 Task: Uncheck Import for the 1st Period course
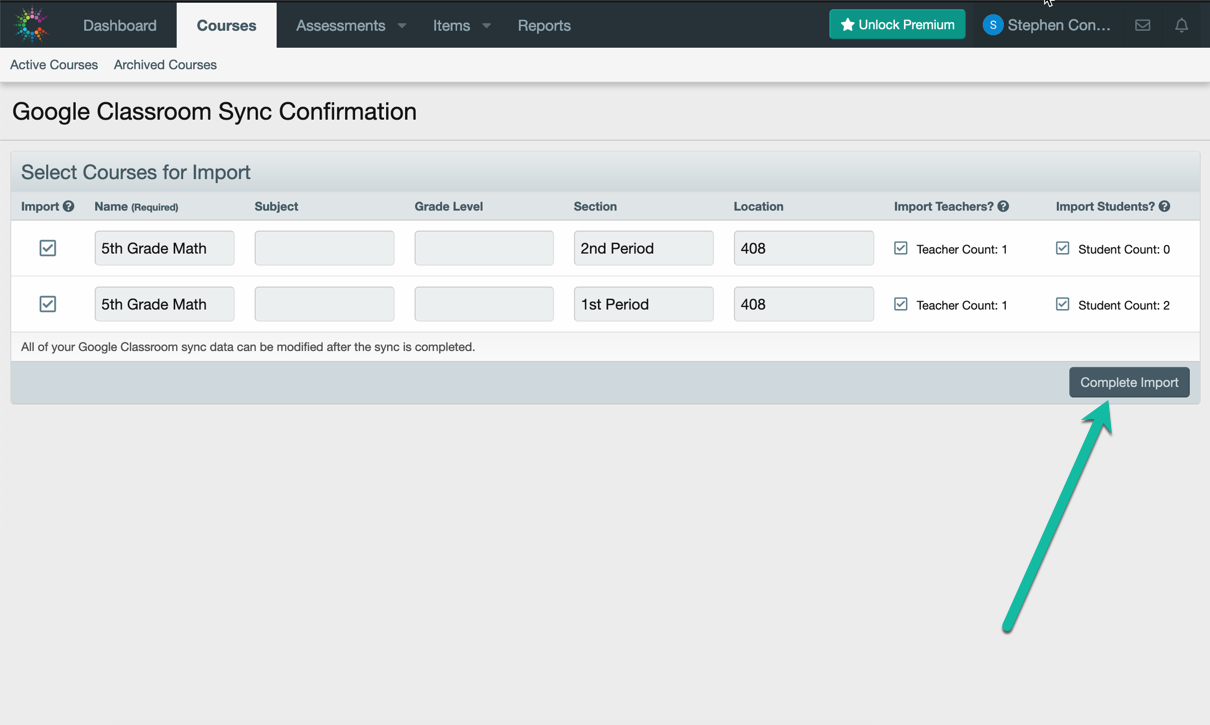tap(47, 304)
